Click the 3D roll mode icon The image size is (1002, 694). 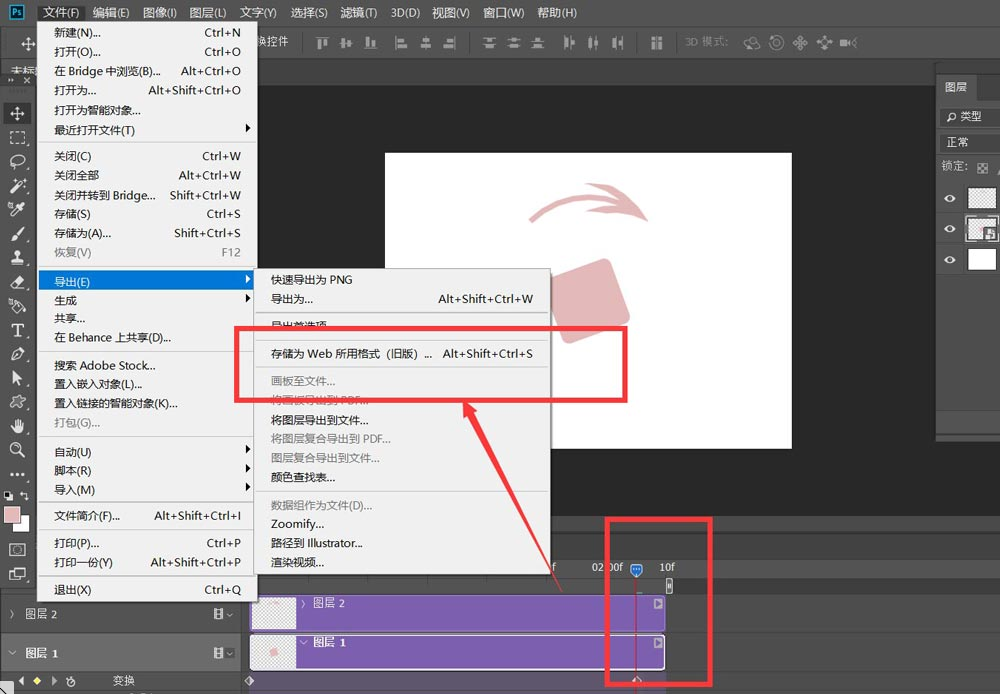tap(776, 43)
